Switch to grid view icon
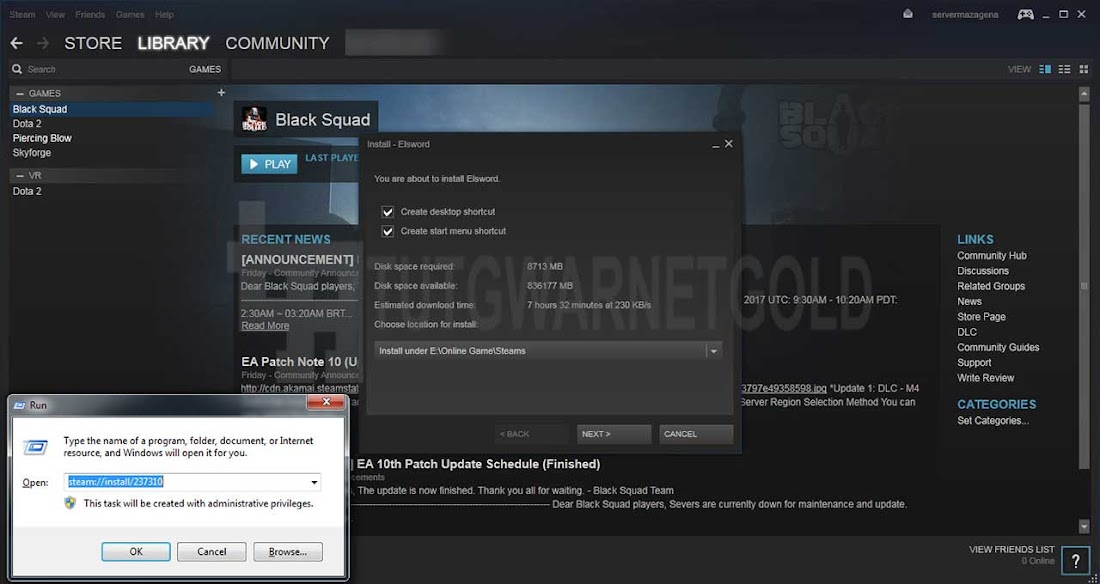Screen dimensions: 1100x584 click(1084, 69)
